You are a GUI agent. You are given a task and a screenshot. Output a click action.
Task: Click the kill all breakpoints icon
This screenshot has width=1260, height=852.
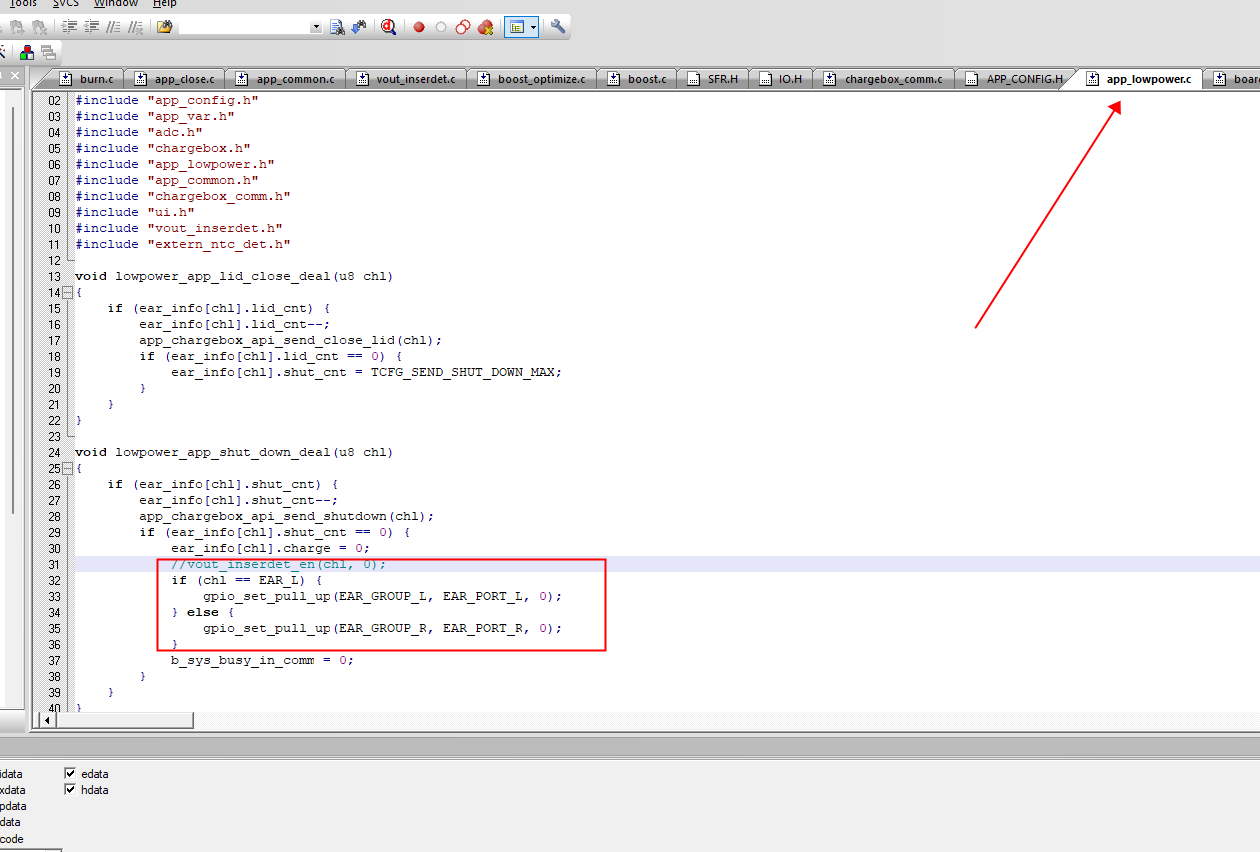486,27
